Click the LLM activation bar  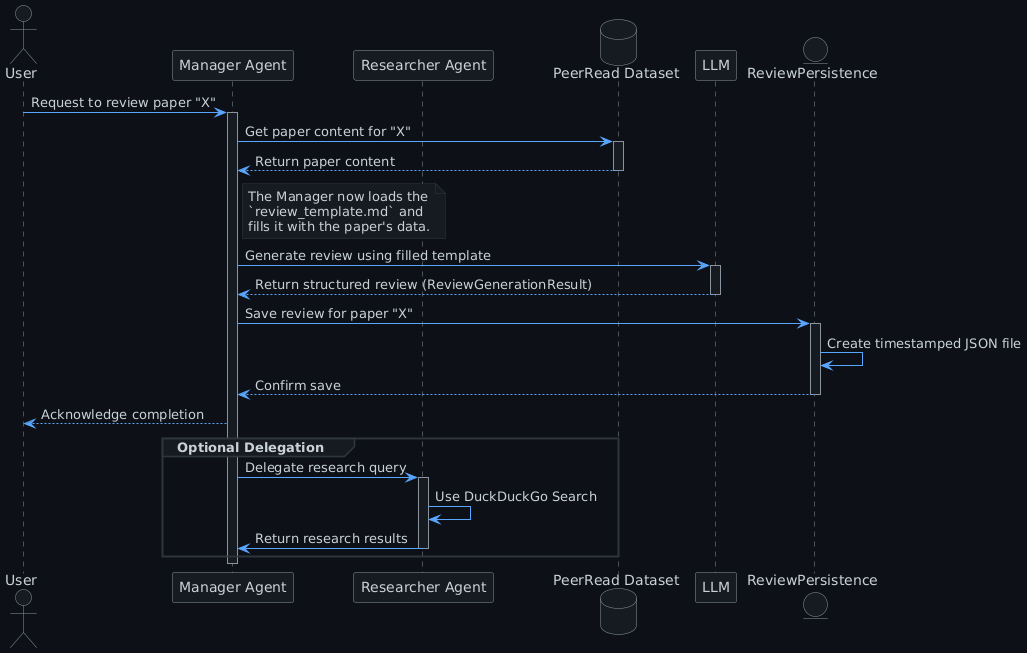pyautogui.click(x=715, y=280)
